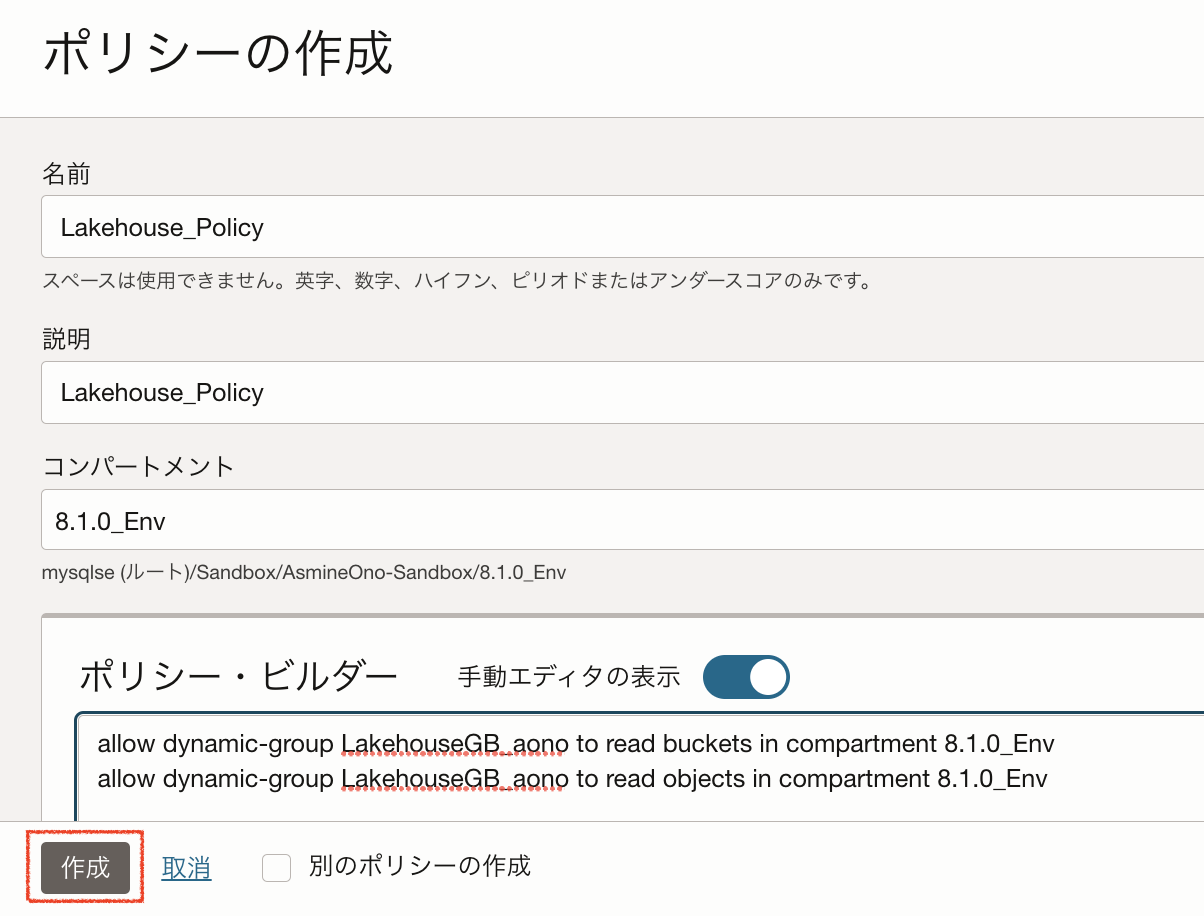Click the 取消 (Cancel) link
This screenshot has height=916, width=1204.
[x=186, y=868]
